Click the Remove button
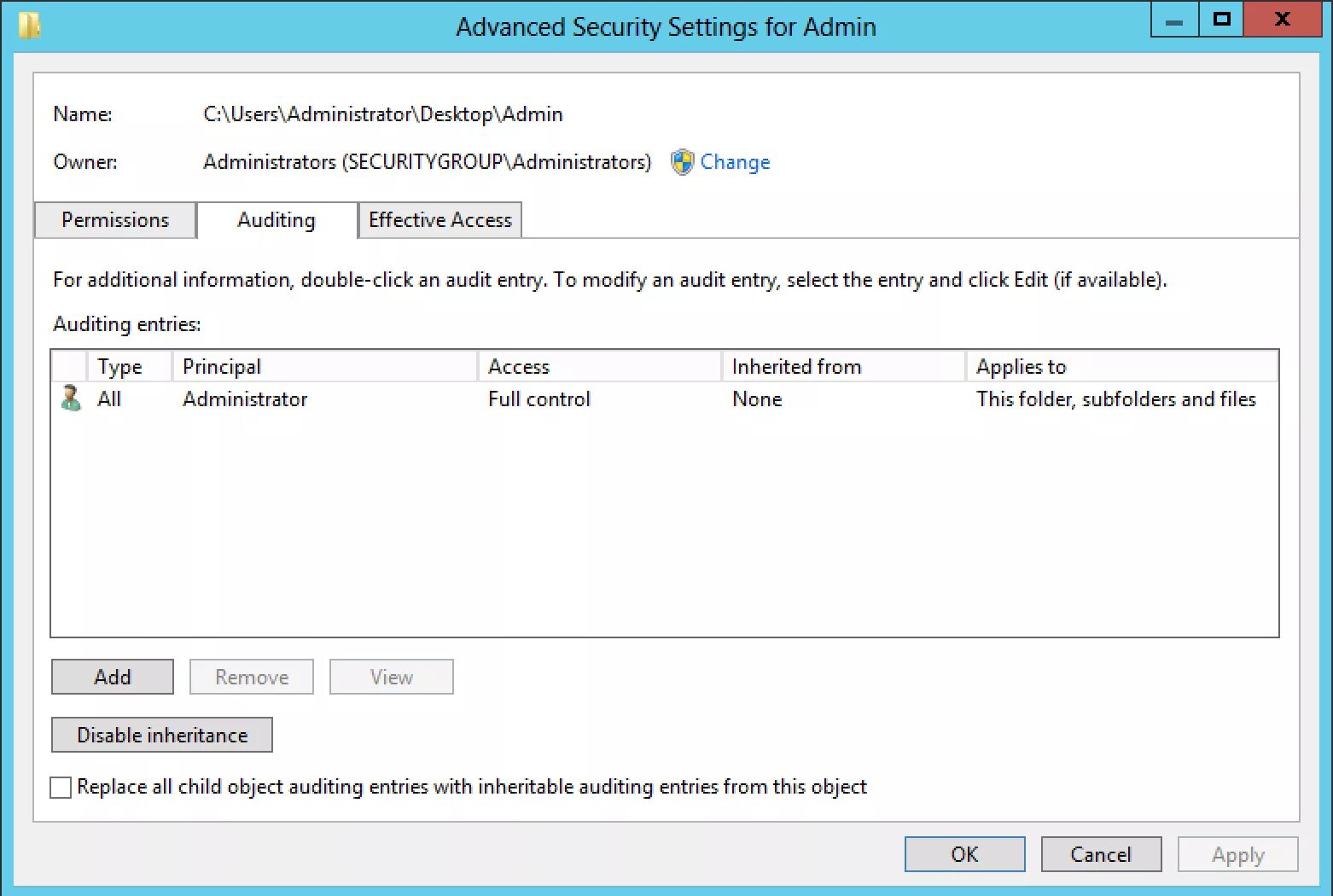 [x=251, y=677]
